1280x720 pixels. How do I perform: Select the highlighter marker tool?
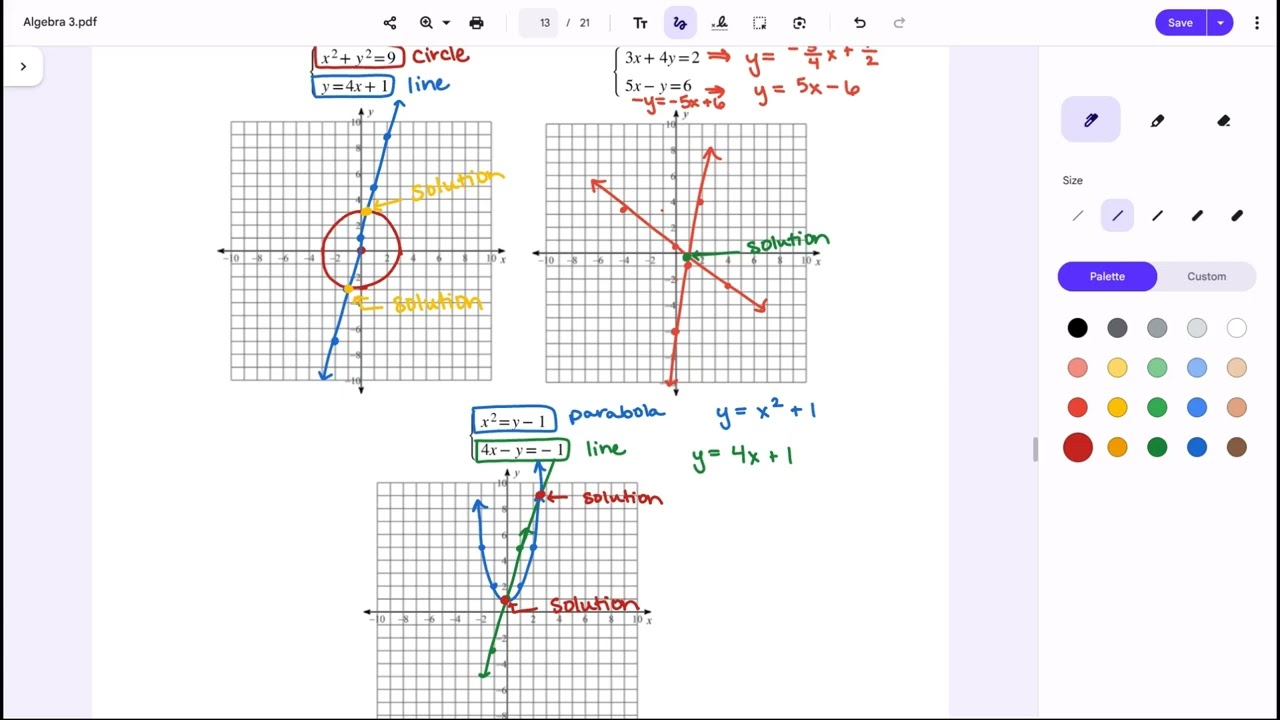tap(1157, 120)
